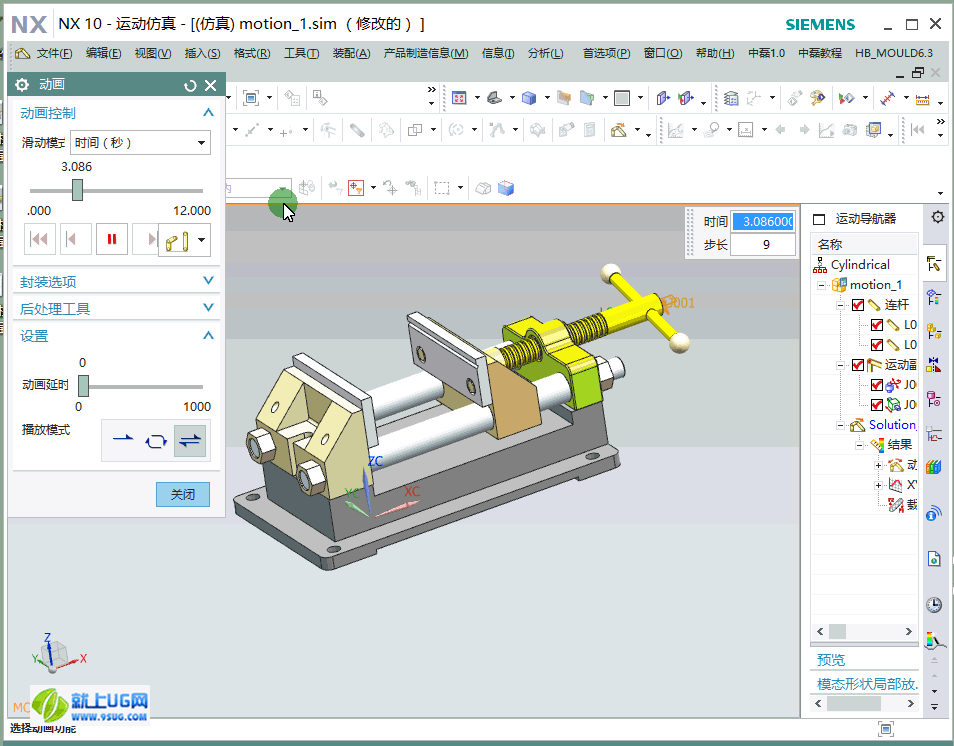This screenshot has height=746, width=954.
Task: Click the 步长 step input field
Action: tap(764, 245)
